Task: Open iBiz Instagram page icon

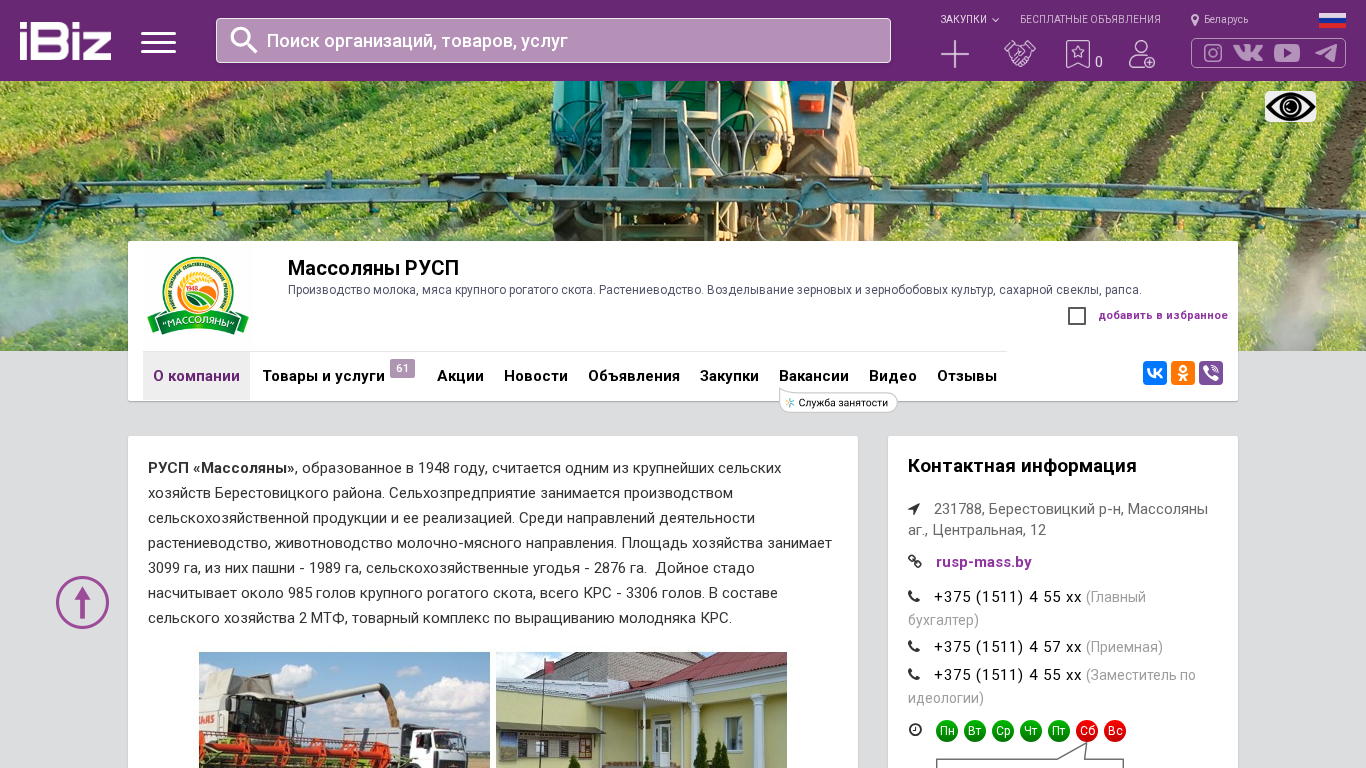Action: pyautogui.click(x=1213, y=53)
